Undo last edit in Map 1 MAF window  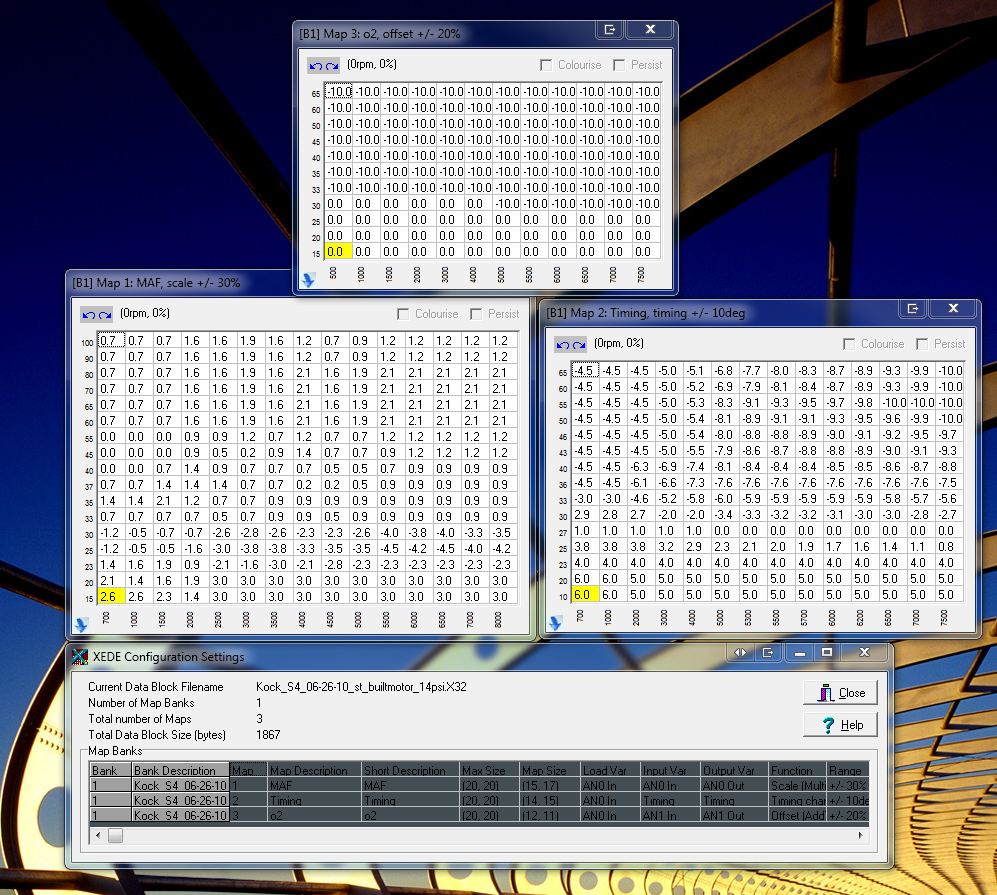(x=88, y=315)
